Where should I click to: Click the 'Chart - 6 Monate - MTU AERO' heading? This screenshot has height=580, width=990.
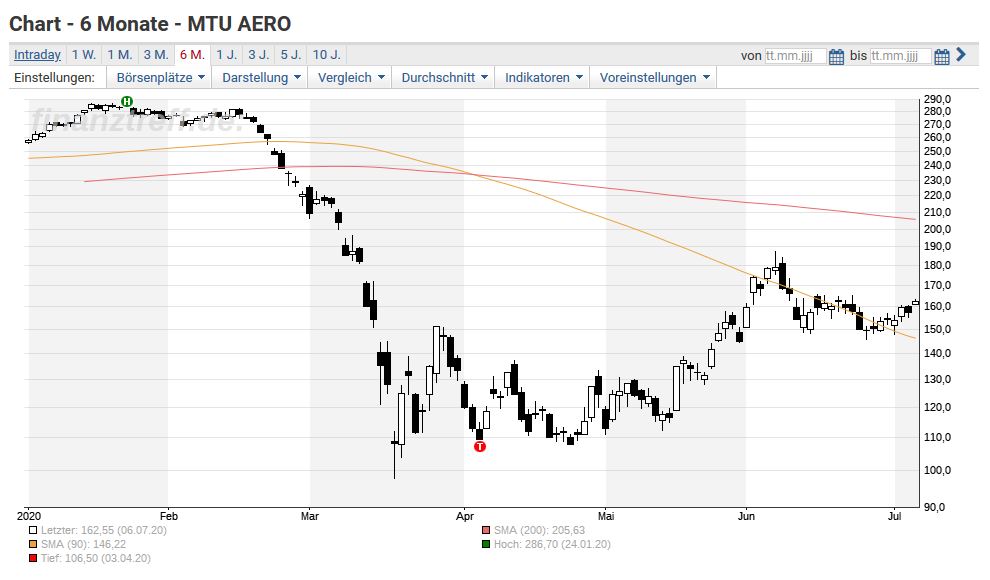click(x=150, y=24)
